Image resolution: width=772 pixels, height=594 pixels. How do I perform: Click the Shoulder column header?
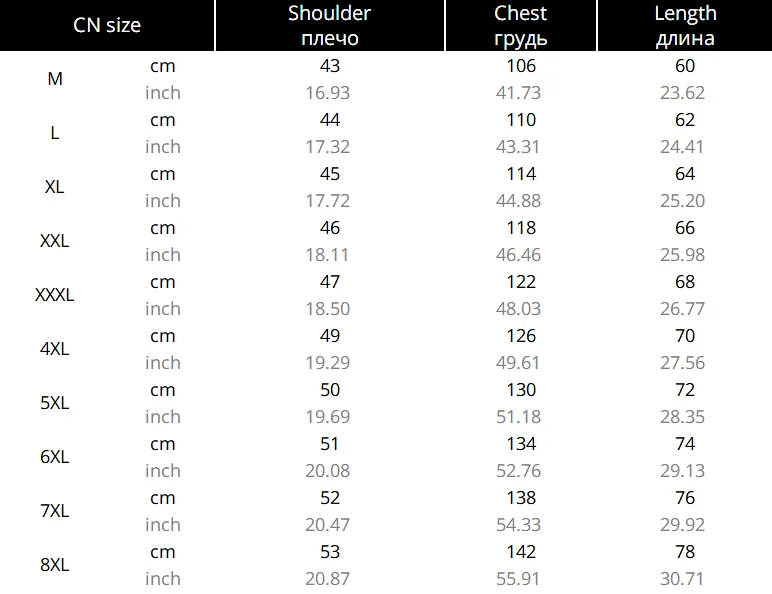pos(329,25)
